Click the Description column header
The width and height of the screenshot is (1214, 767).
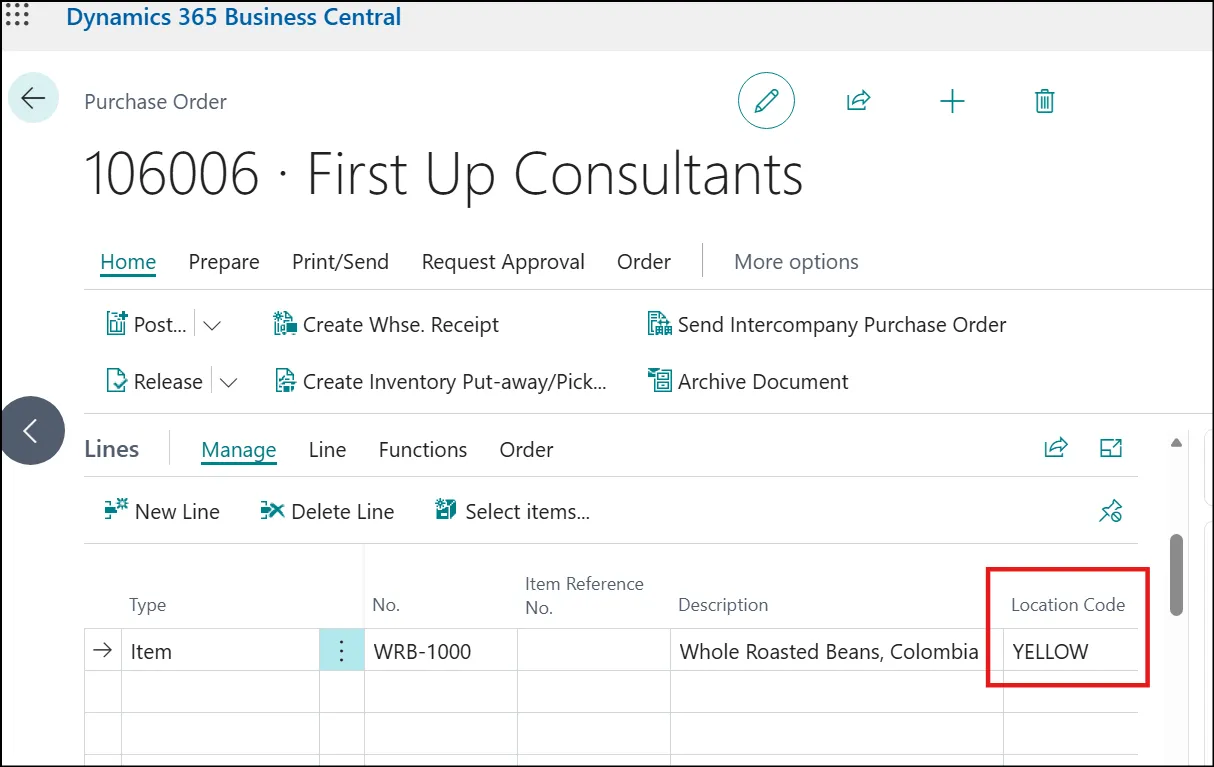point(723,605)
